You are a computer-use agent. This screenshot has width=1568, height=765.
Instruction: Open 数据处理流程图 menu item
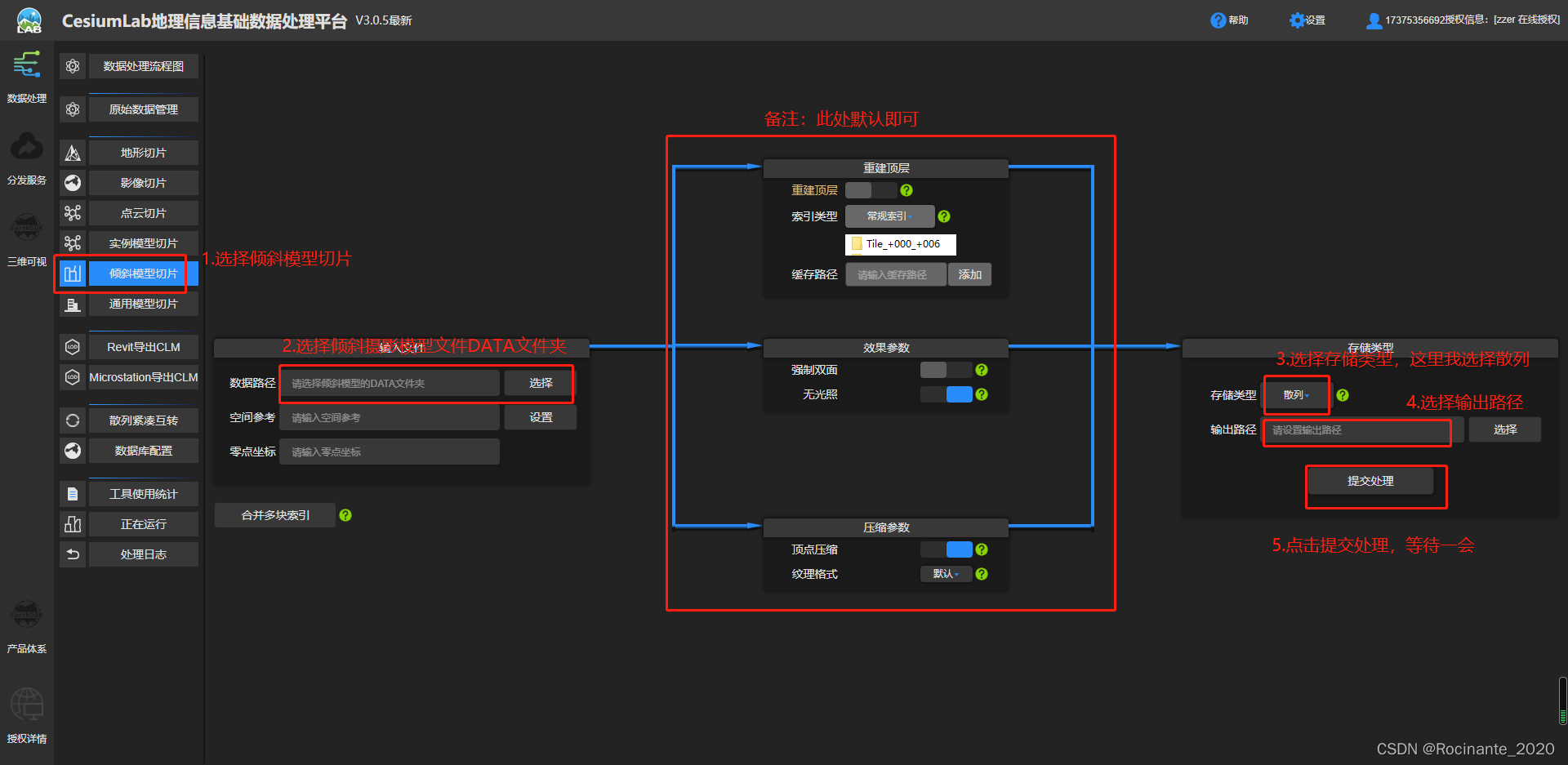pos(144,66)
